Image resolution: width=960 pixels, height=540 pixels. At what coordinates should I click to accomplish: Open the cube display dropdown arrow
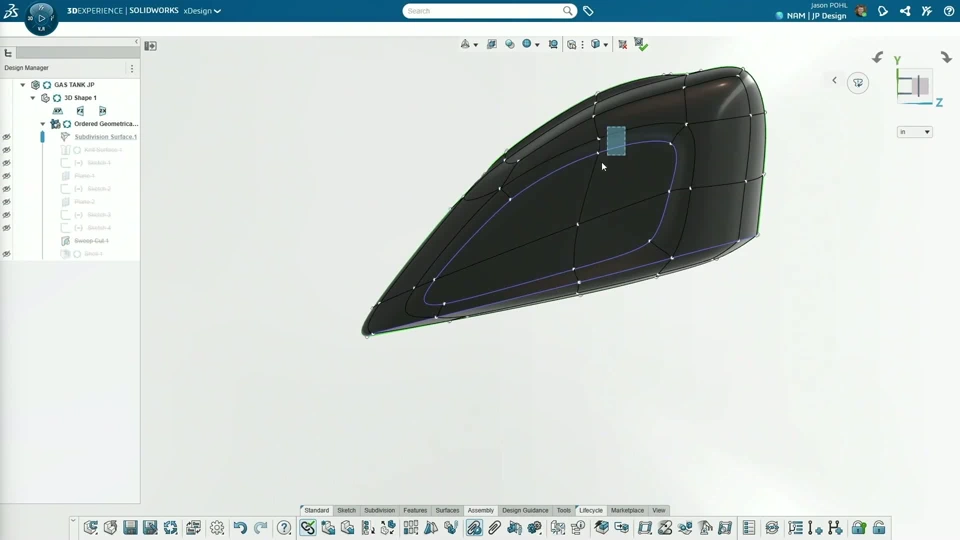606,45
